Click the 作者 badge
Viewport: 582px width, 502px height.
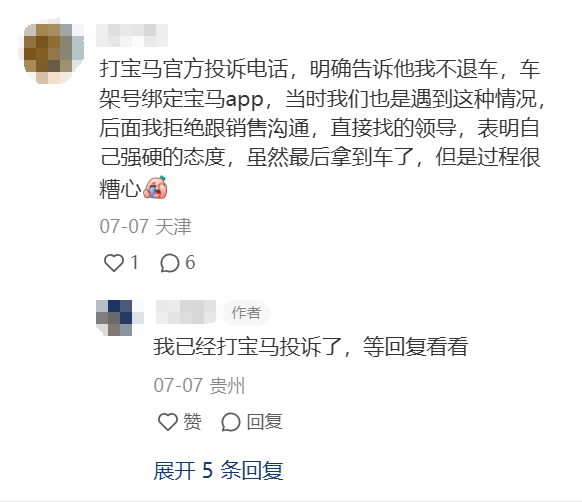tap(246, 313)
